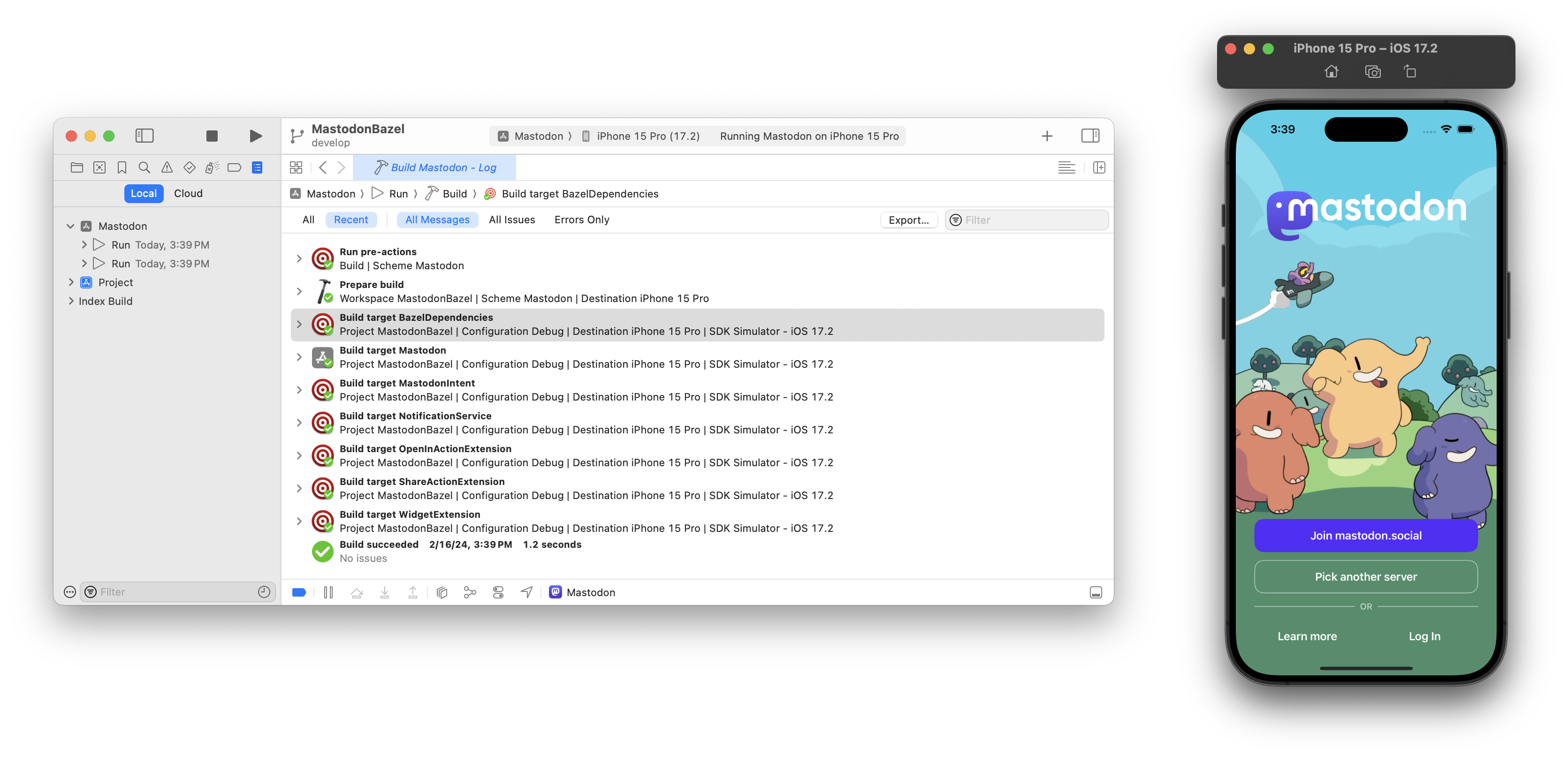The height and width of the screenshot is (757, 1568).
Task: Click the navigator filter field
Action: click(177, 592)
